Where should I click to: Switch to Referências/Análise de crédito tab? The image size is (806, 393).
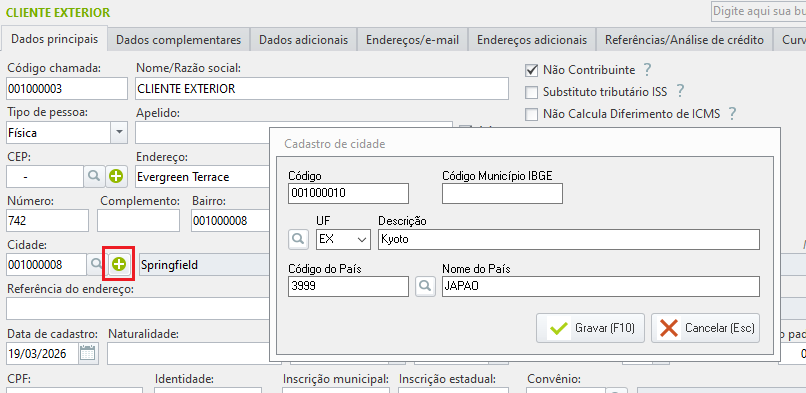click(684, 40)
